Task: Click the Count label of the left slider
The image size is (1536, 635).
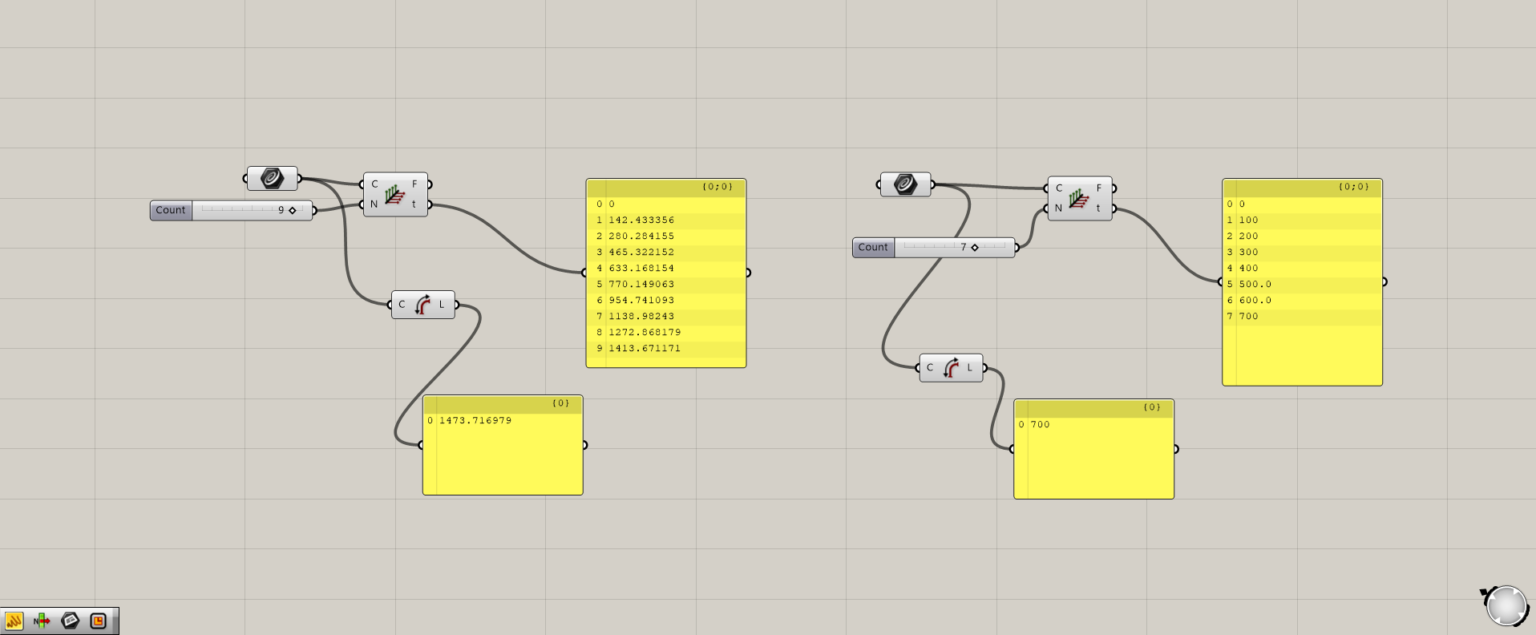Action: (169, 210)
